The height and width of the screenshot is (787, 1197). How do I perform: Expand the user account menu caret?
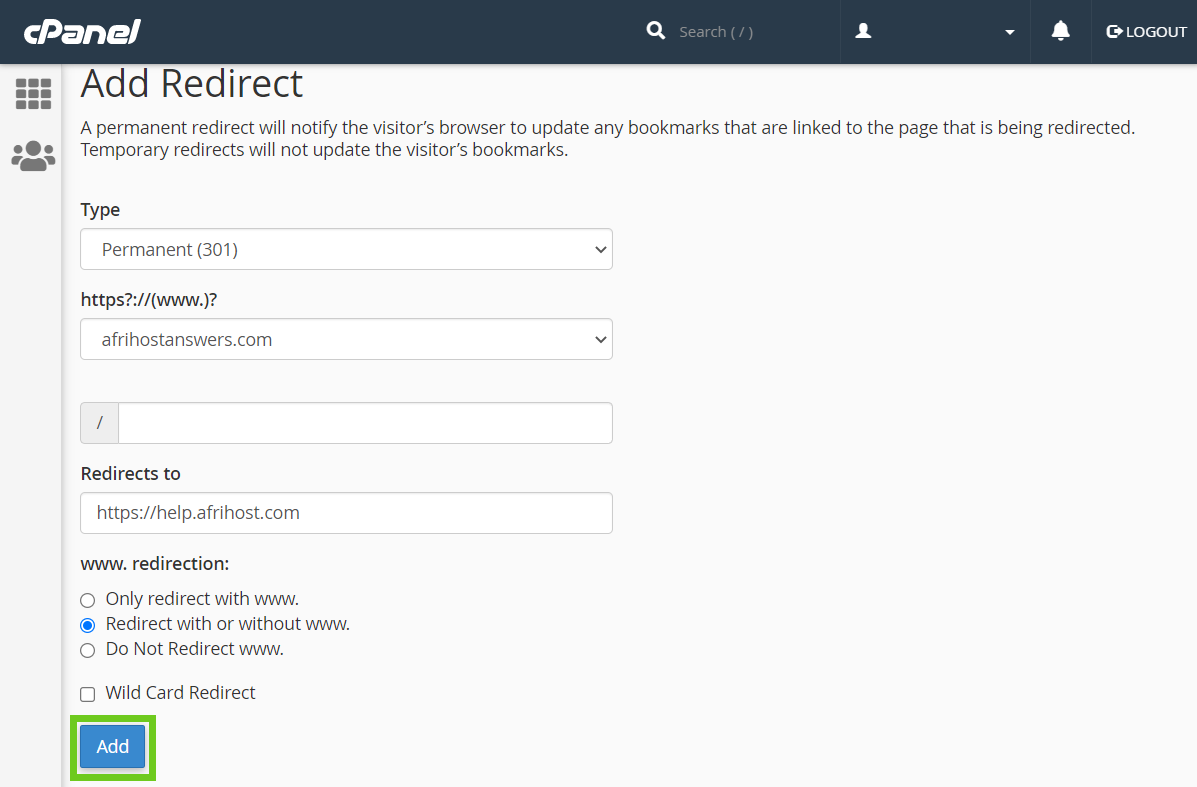point(1009,32)
